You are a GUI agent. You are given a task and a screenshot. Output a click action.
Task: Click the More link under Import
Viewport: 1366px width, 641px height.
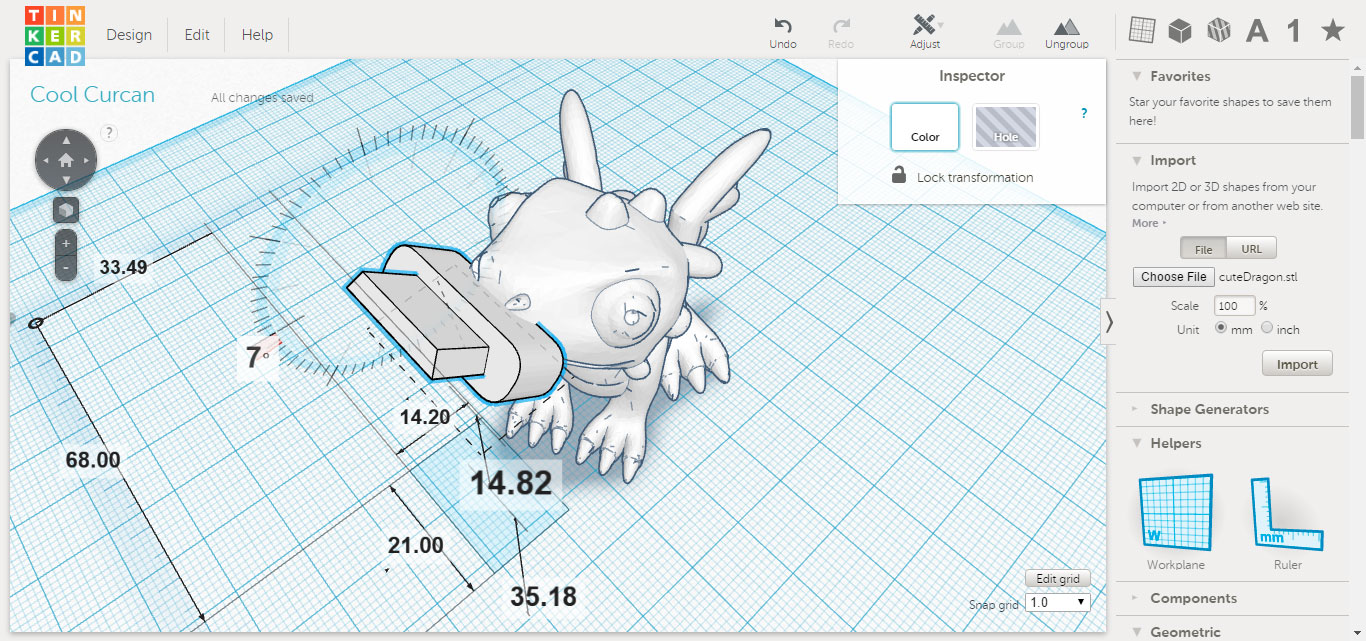(x=1148, y=223)
